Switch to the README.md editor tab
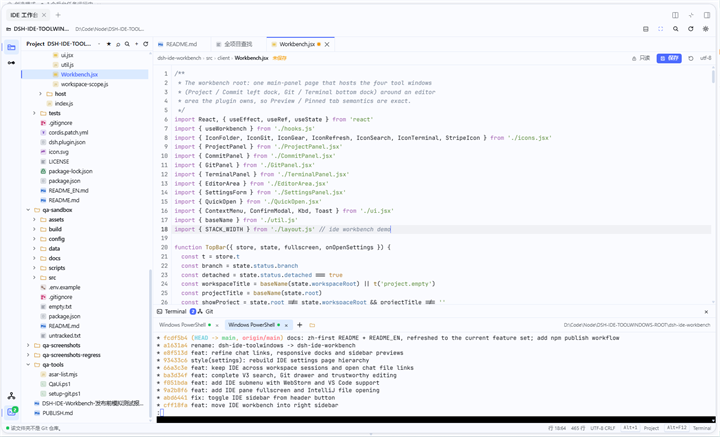This screenshot has width=720, height=437. [181, 45]
